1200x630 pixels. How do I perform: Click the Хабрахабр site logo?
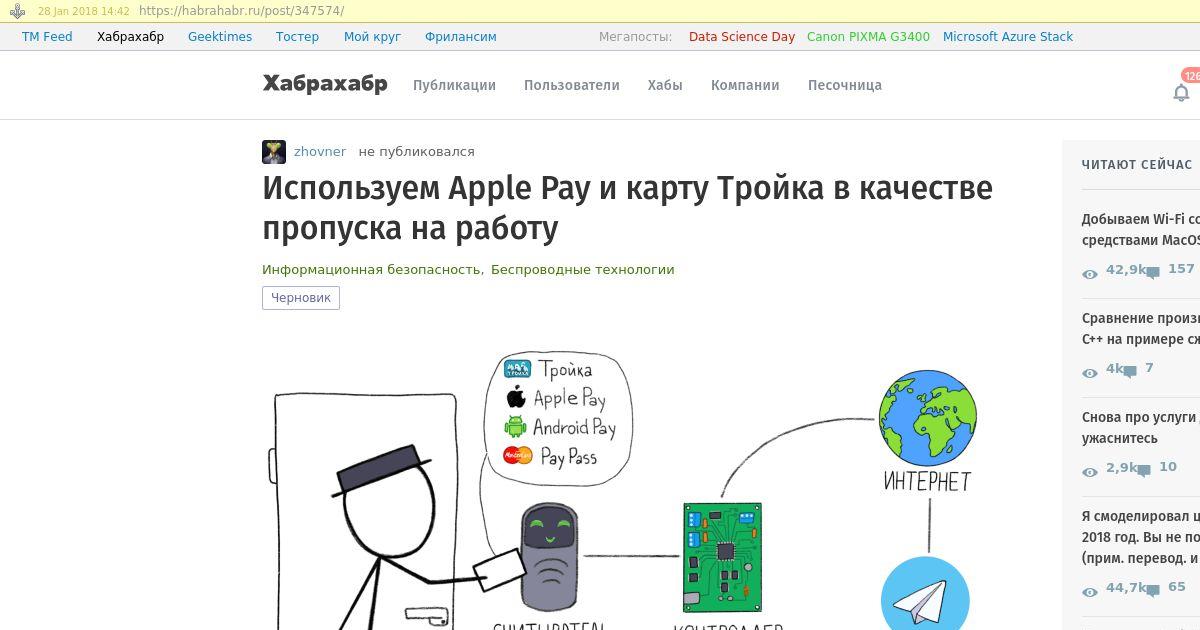(x=325, y=83)
